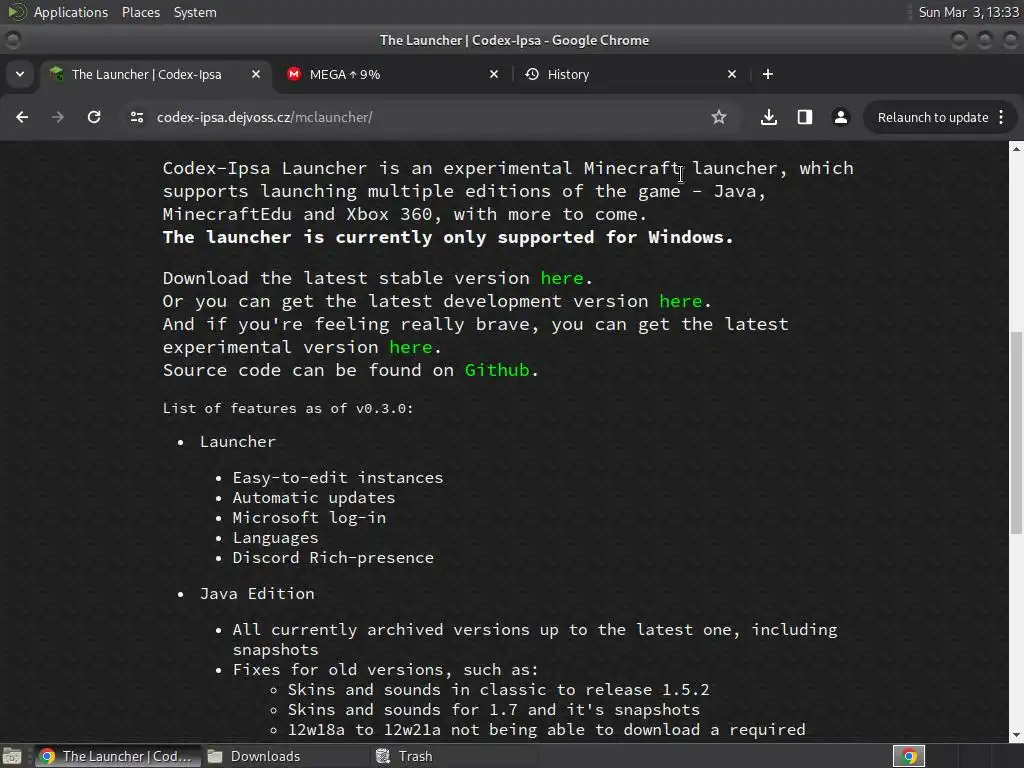Open Chrome downloads tray
The image size is (1024, 768).
(769, 117)
